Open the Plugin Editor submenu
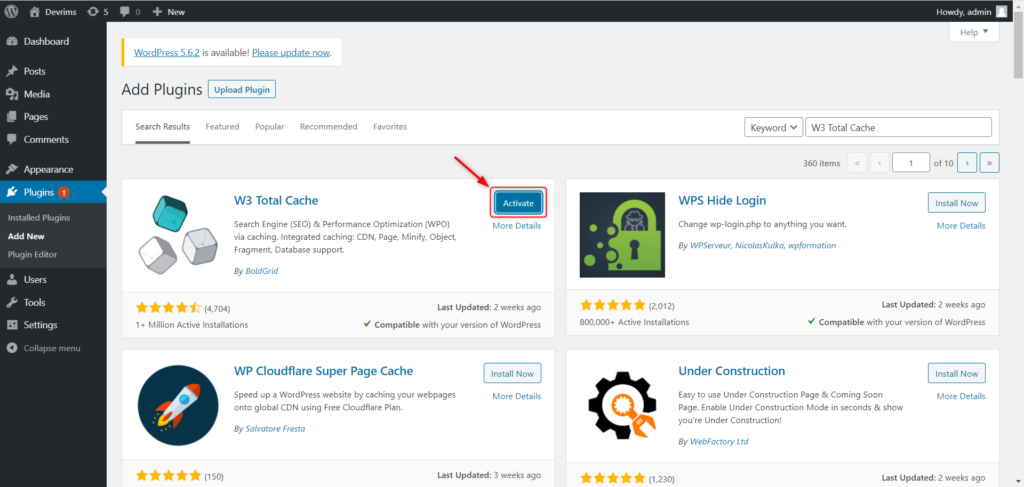 32,255
